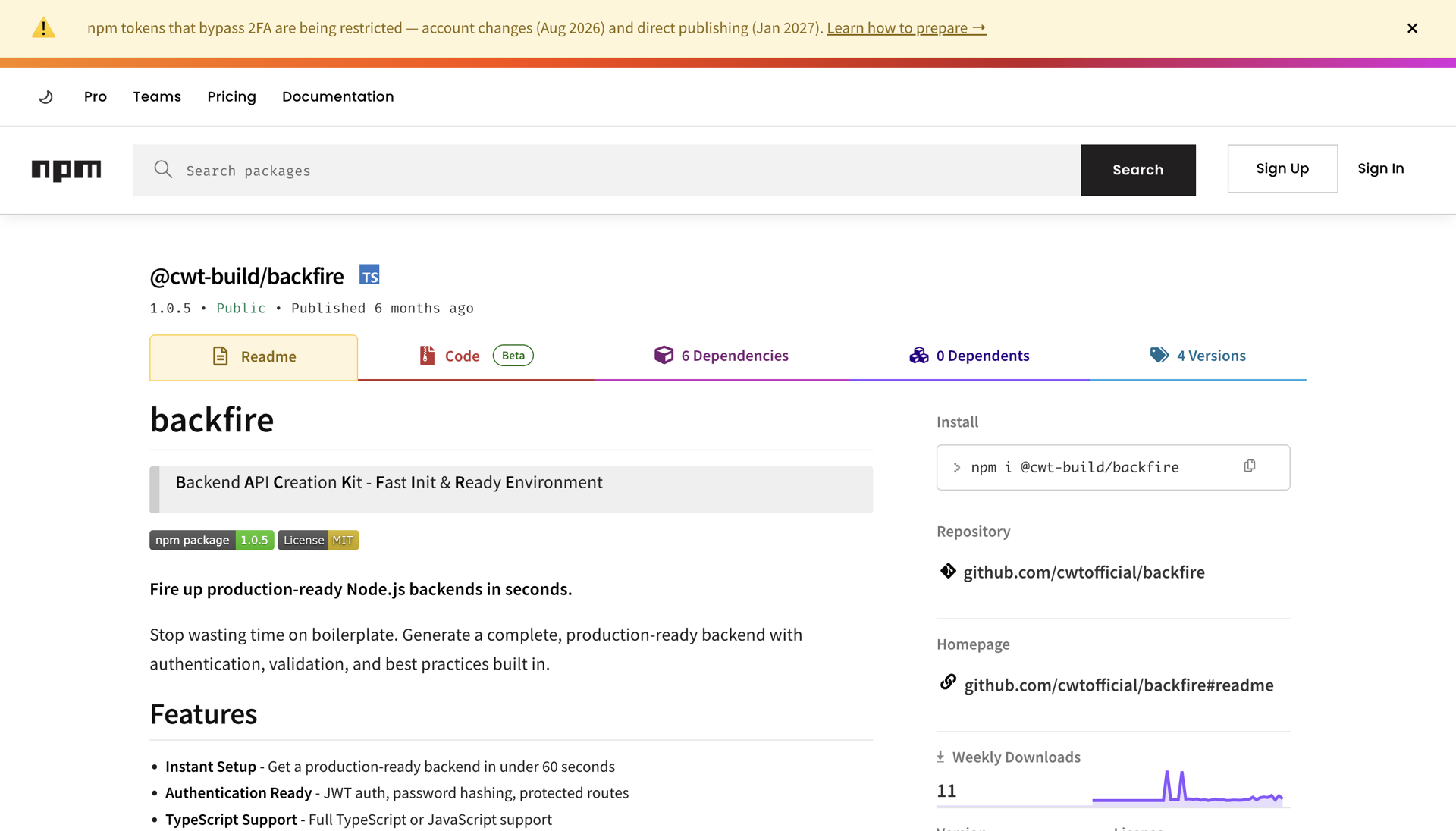Image resolution: width=1456 pixels, height=831 pixels.
Task: Click the Dependents cubes icon
Action: pyautogui.click(x=918, y=356)
